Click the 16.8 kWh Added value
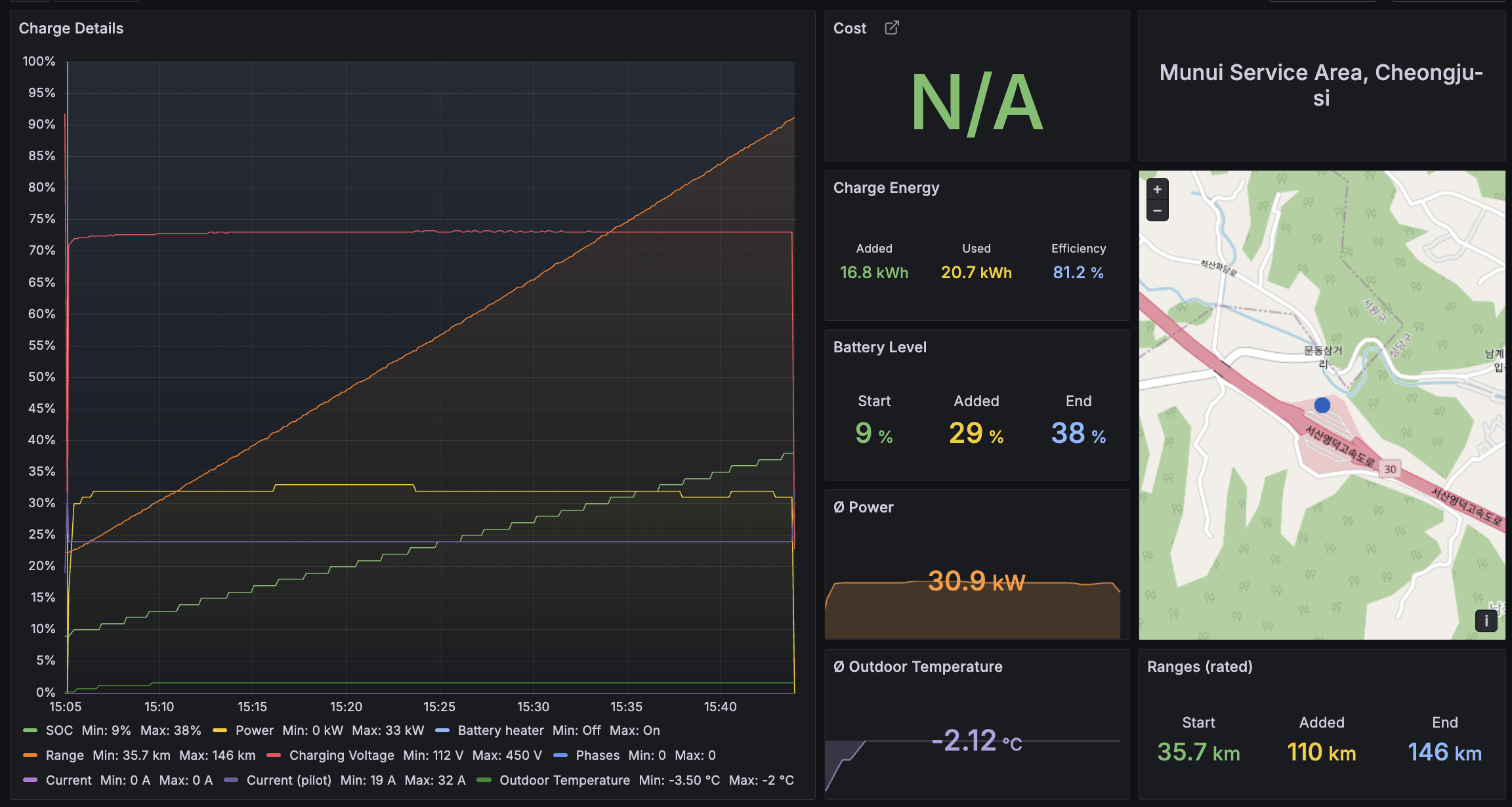This screenshot has height=807, width=1512. point(874,272)
